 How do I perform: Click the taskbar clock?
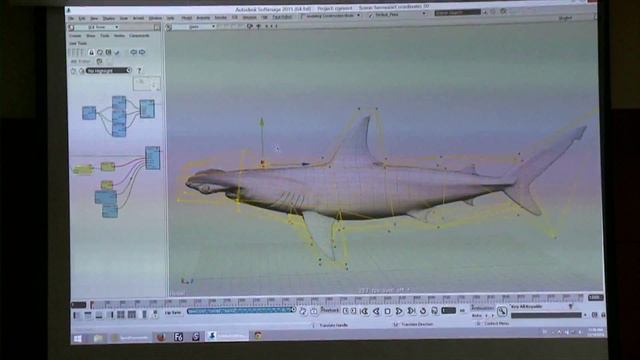coord(595,331)
